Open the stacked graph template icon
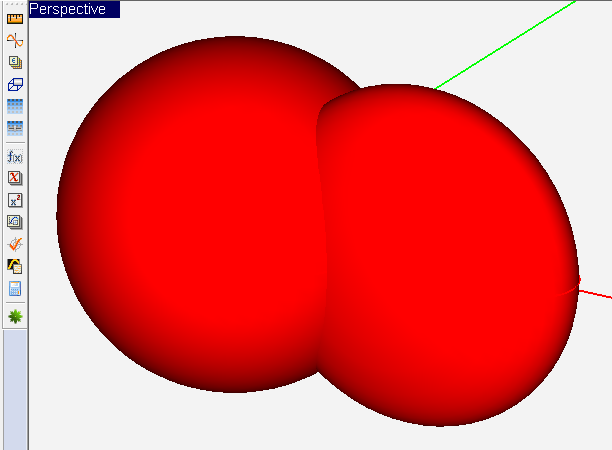Image resolution: width=612 pixels, height=450 pixels. pos(15,222)
